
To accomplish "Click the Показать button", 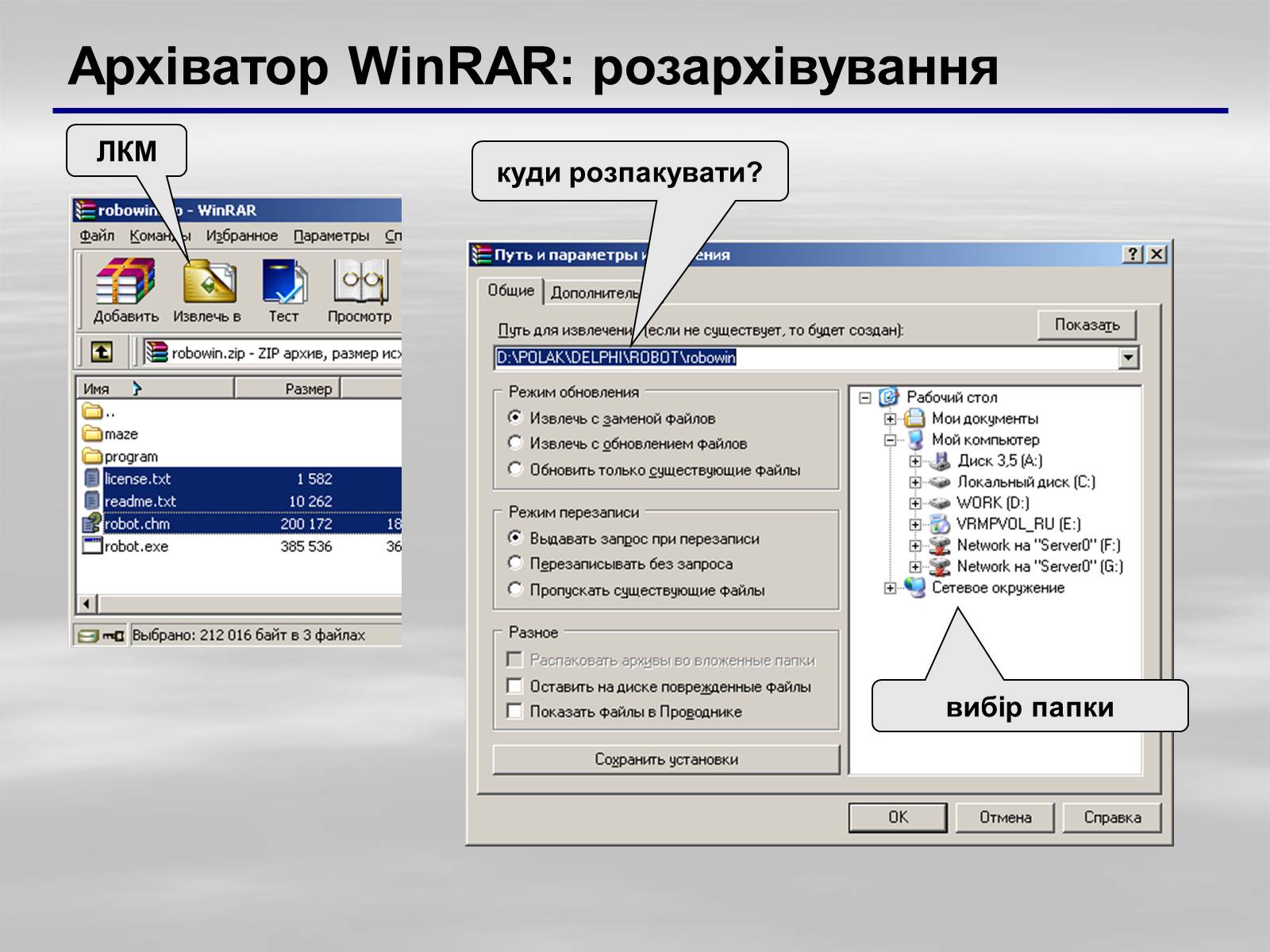I will (1087, 324).
